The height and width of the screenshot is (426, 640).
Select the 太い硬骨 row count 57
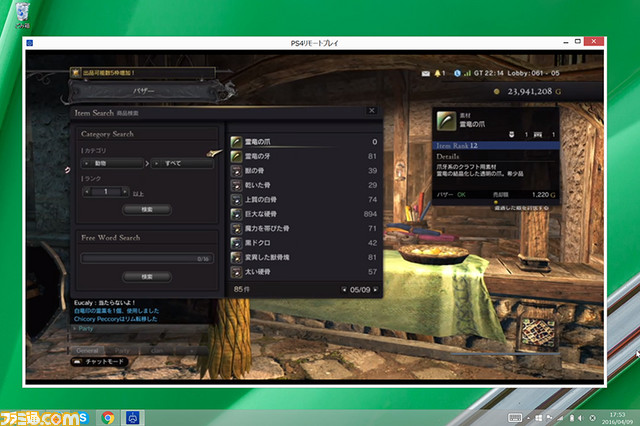372,272
